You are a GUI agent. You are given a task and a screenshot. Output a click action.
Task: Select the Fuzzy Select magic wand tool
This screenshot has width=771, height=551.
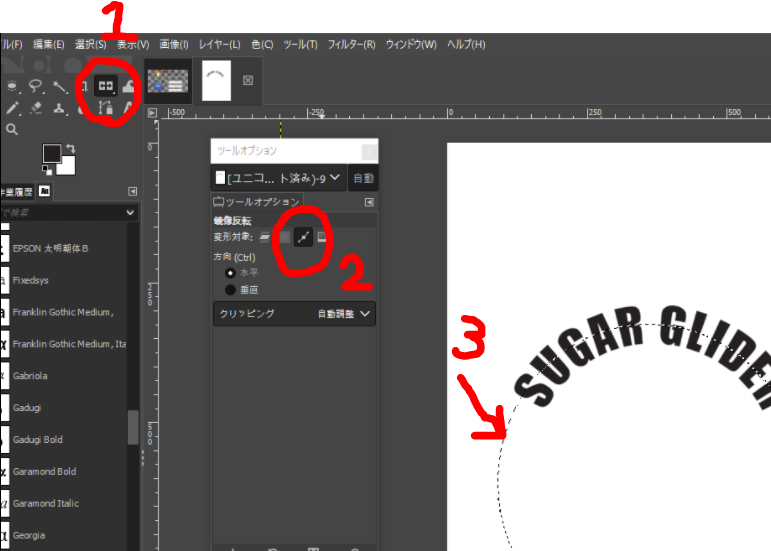tap(60, 87)
